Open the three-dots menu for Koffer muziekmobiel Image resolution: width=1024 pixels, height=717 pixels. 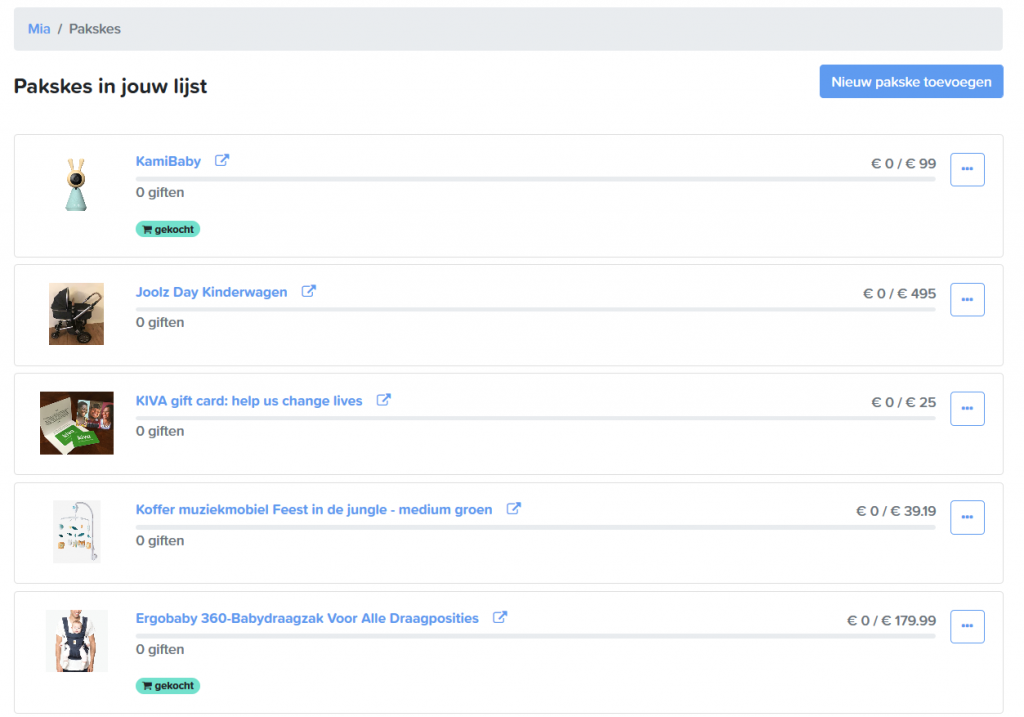tap(967, 517)
